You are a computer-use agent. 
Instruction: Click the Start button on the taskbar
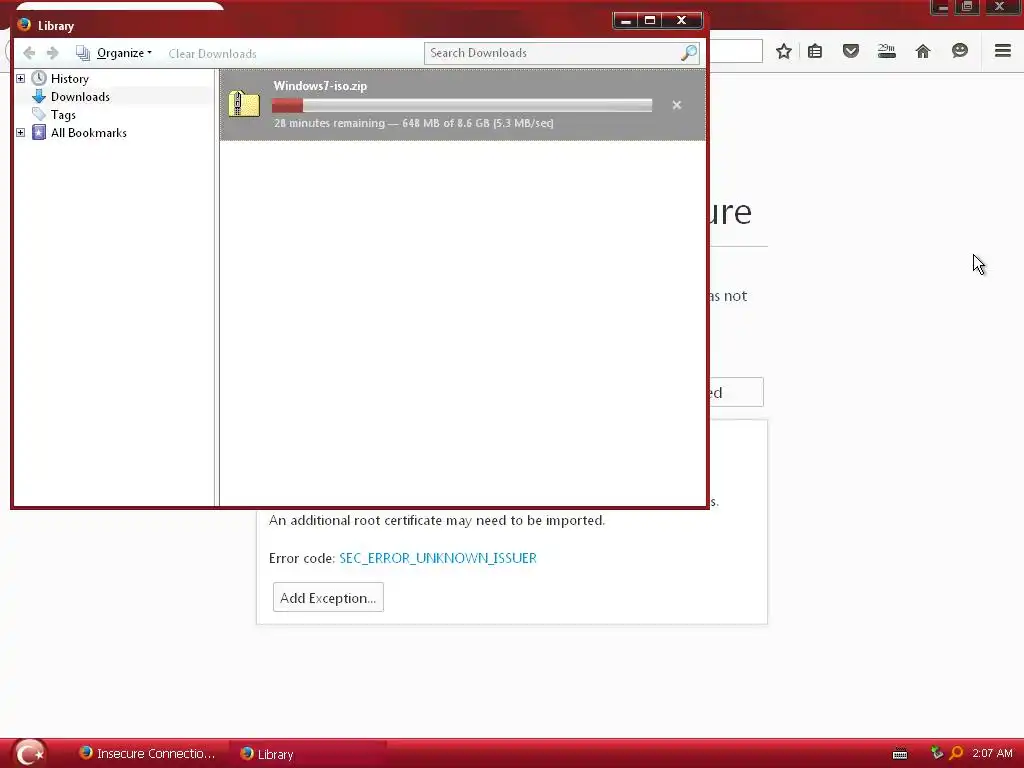29,753
